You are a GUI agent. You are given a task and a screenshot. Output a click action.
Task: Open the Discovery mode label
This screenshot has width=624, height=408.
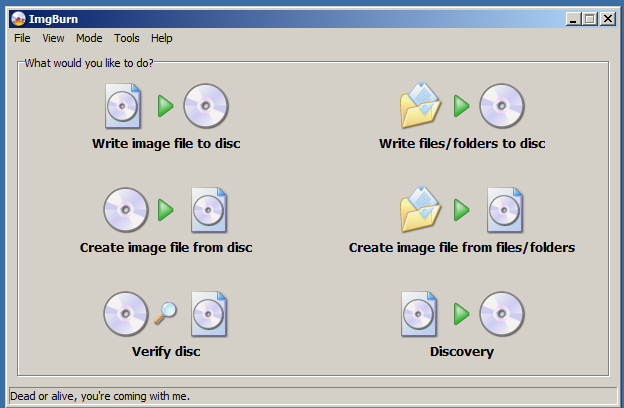point(462,351)
